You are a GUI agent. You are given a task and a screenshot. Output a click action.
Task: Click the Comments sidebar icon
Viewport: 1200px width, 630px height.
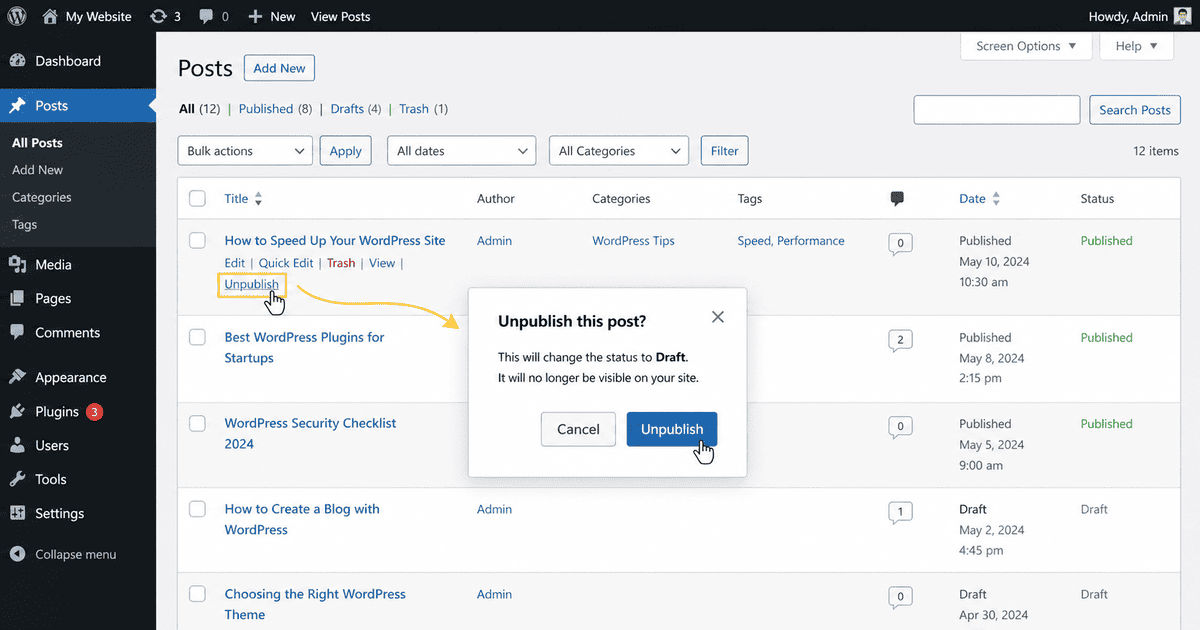point(17,332)
